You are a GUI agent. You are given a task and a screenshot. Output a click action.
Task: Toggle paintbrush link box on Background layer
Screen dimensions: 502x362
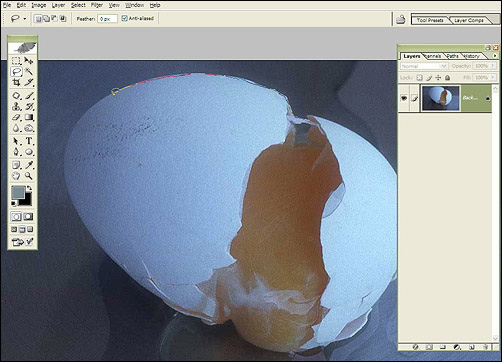click(x=414, y=98)
